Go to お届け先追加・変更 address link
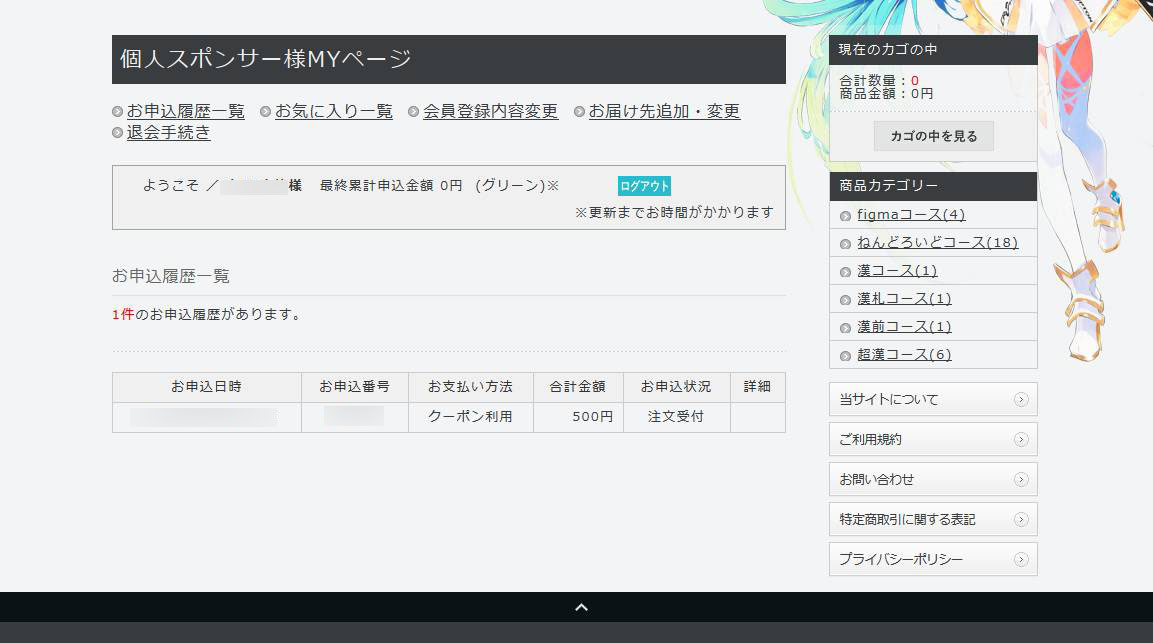Screen dimensions: 1153x643 [664, 112]
